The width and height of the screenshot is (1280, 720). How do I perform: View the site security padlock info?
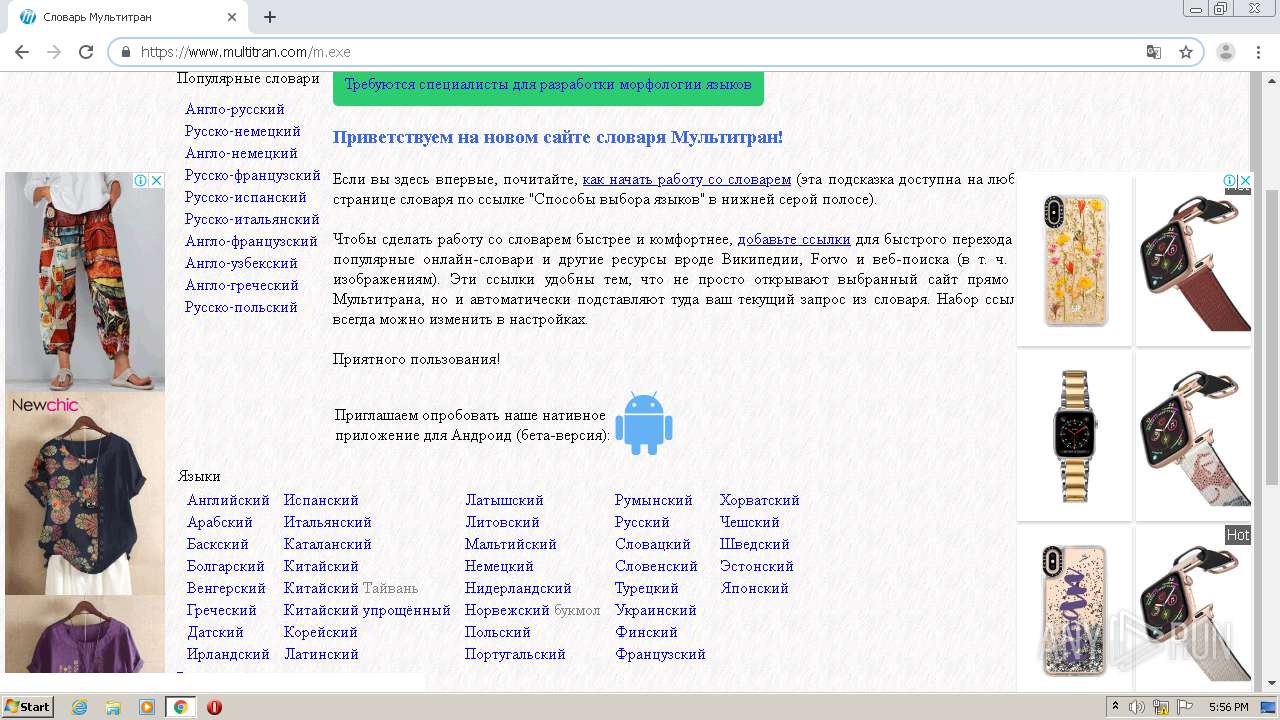tap(126, 52)
